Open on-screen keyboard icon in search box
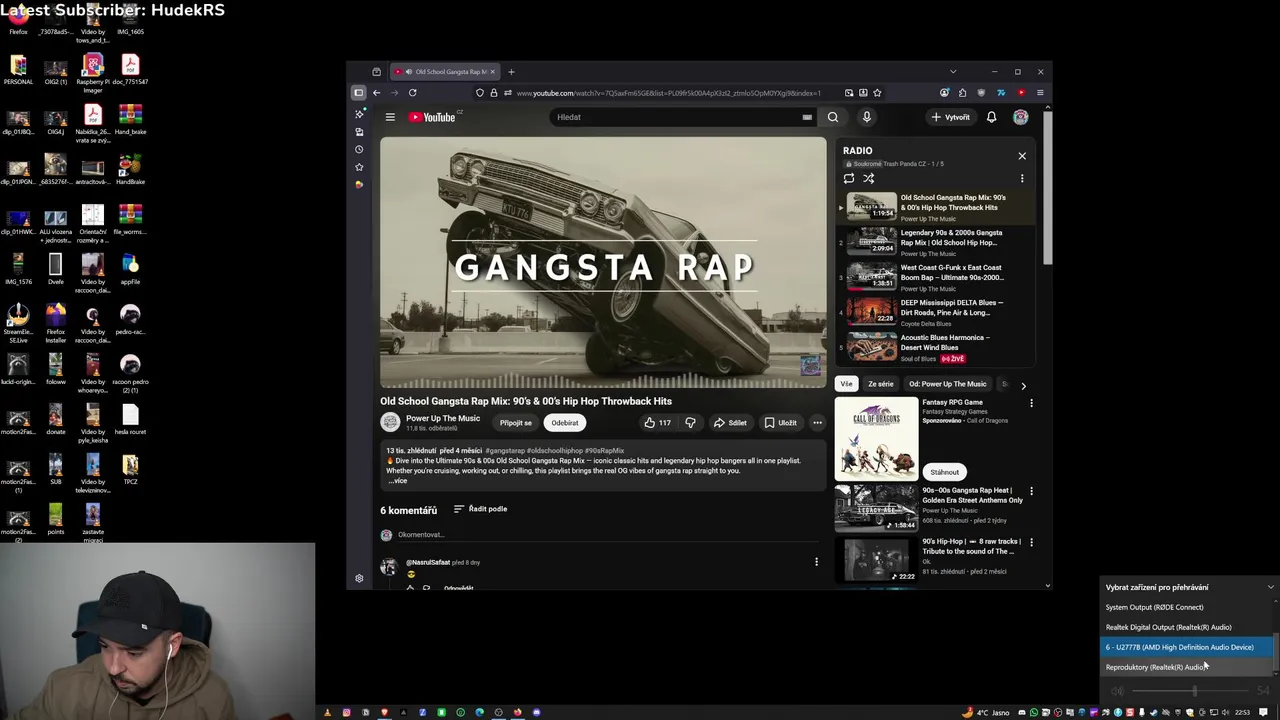This screenshot has width=1280, height=720. pyautogui.click(x=807, y=117)
